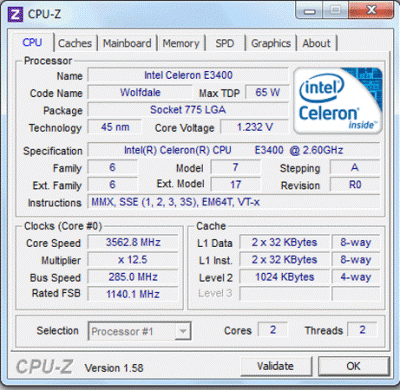
Task: Click the Model value 7
Action: 236,167
